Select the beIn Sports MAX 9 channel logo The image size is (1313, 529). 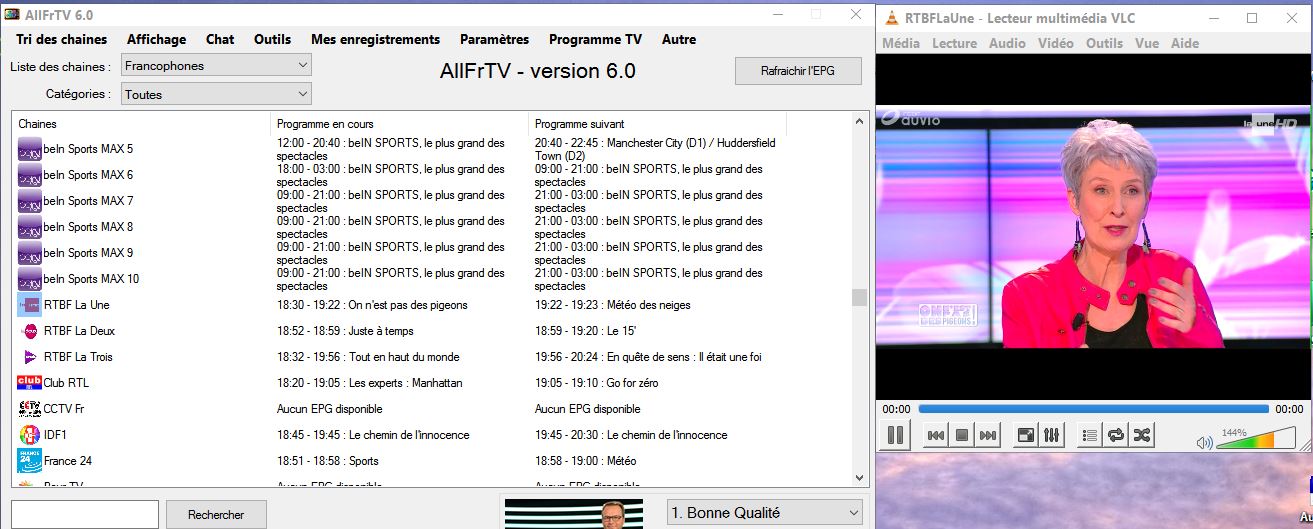[29, 253]
